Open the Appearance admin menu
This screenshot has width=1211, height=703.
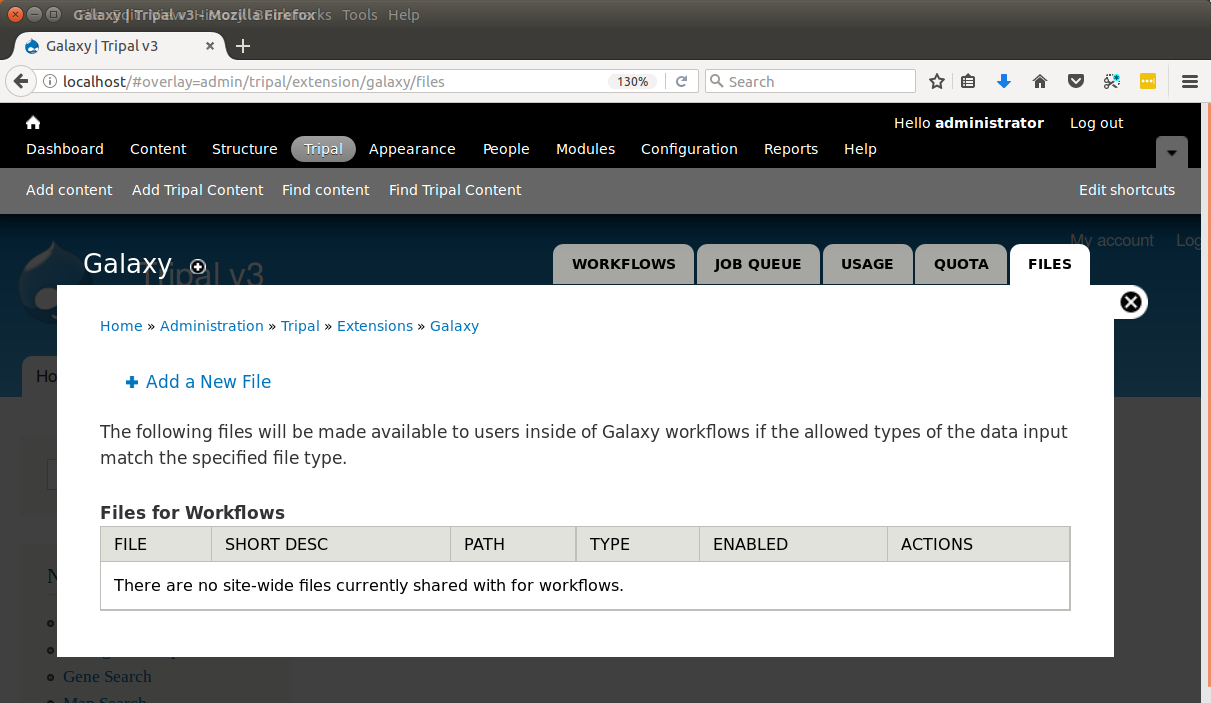coord(412,149)
